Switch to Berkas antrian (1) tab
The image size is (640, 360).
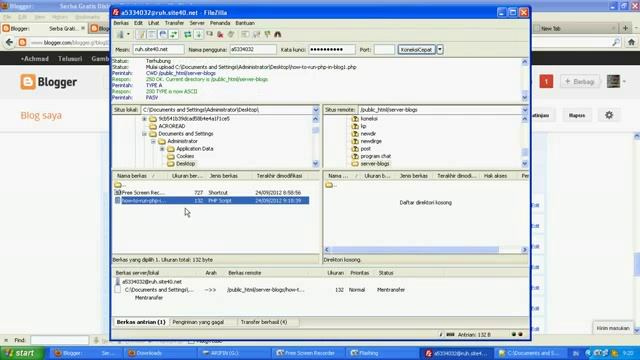click(141, 322)
